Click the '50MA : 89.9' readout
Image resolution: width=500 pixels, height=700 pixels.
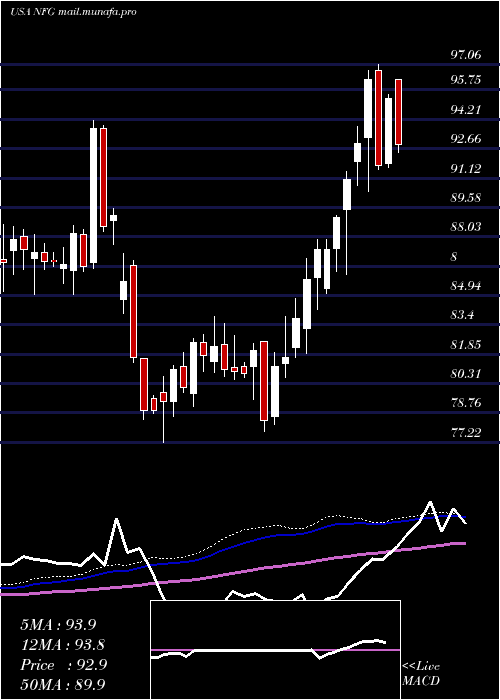[x=62, y=685]
